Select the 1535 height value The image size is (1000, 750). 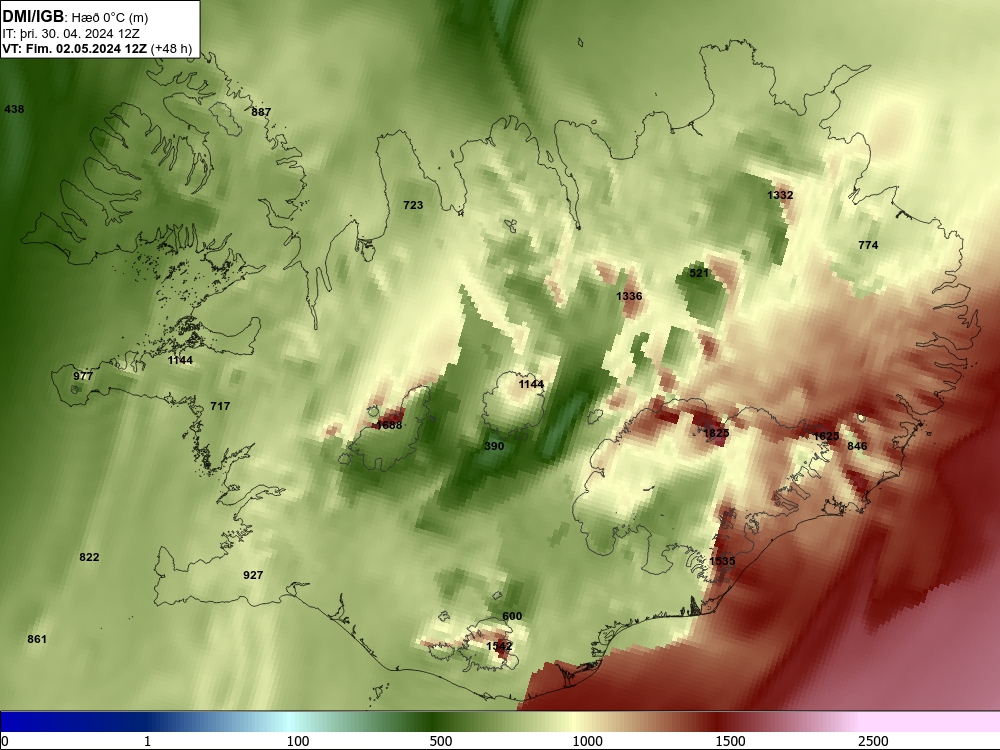coord(722,561)
